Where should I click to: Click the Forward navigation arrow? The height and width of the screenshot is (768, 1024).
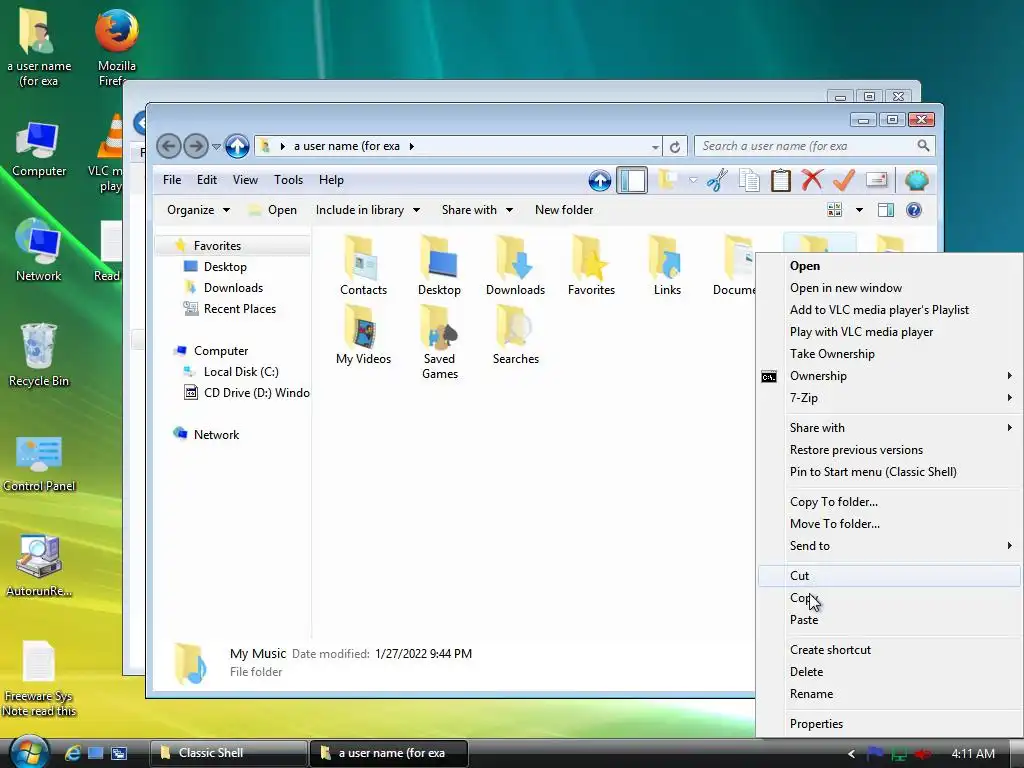click(195, 146)
